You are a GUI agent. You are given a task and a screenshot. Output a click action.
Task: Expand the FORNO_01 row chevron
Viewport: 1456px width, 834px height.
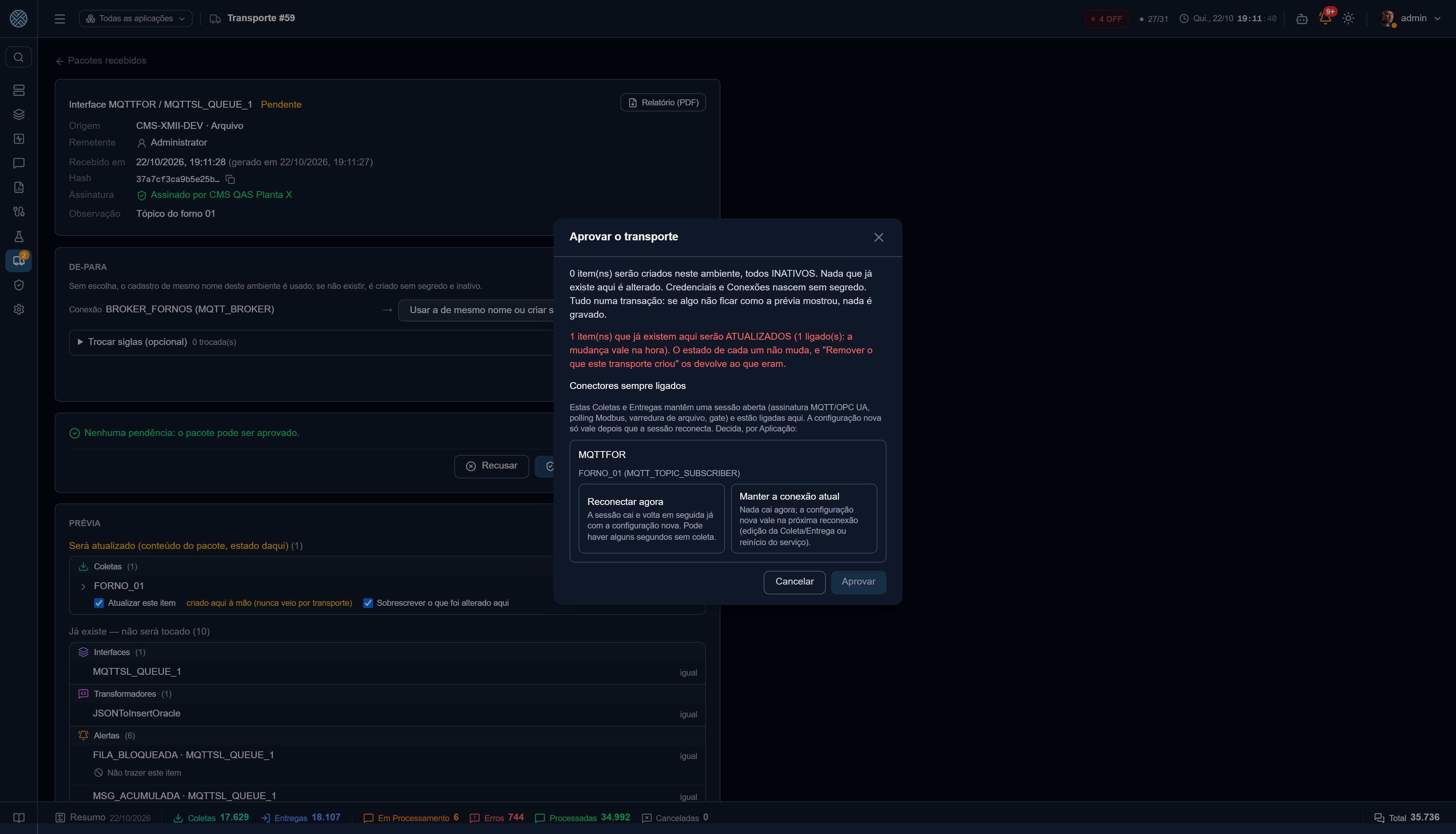click(83, 586)
